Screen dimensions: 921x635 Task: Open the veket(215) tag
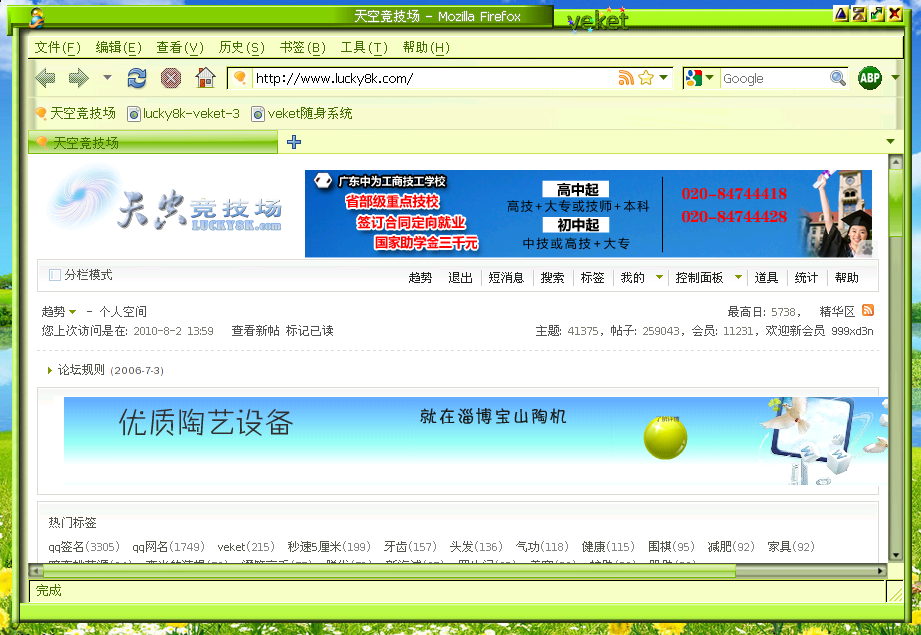(246, 547)
